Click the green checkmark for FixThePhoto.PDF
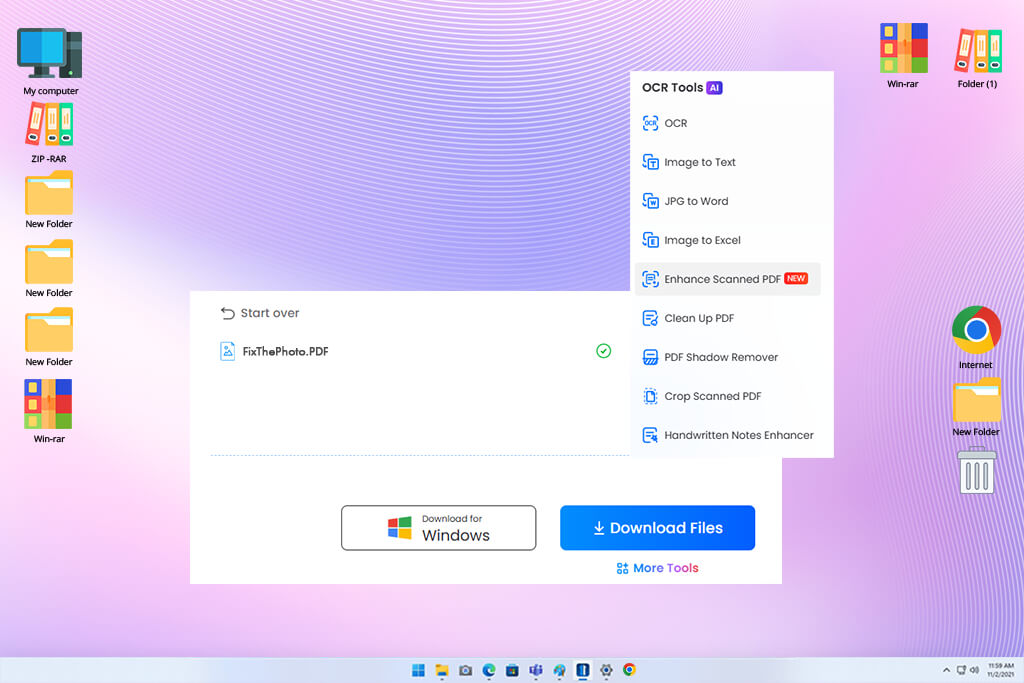 (603, 351)
